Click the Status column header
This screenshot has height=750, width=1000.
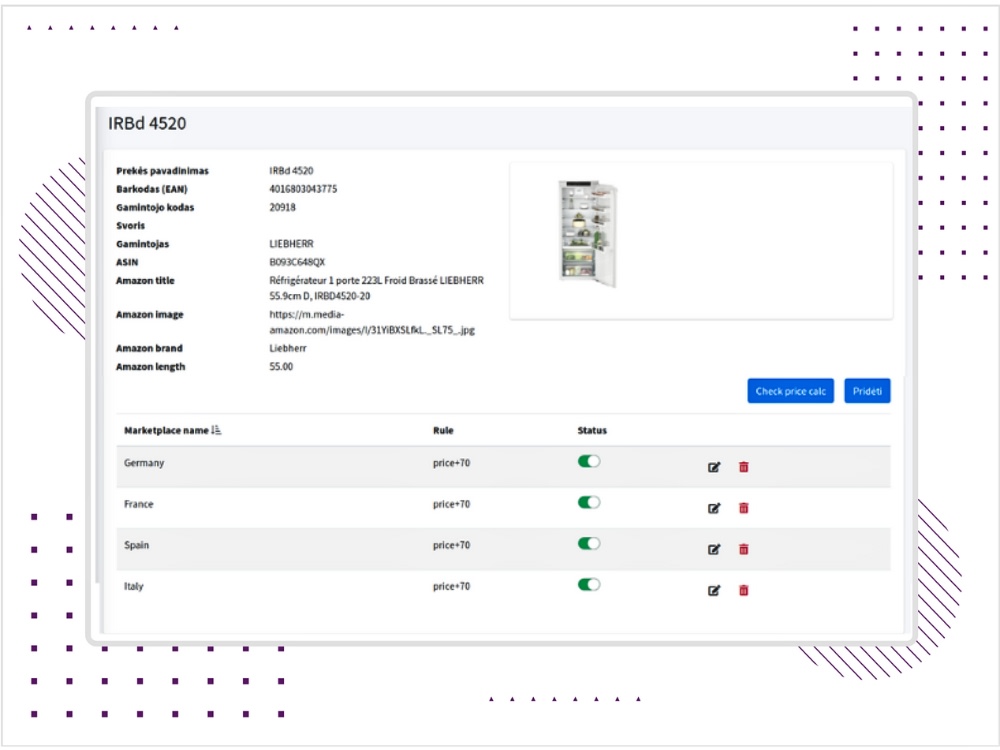coord(592,430)
